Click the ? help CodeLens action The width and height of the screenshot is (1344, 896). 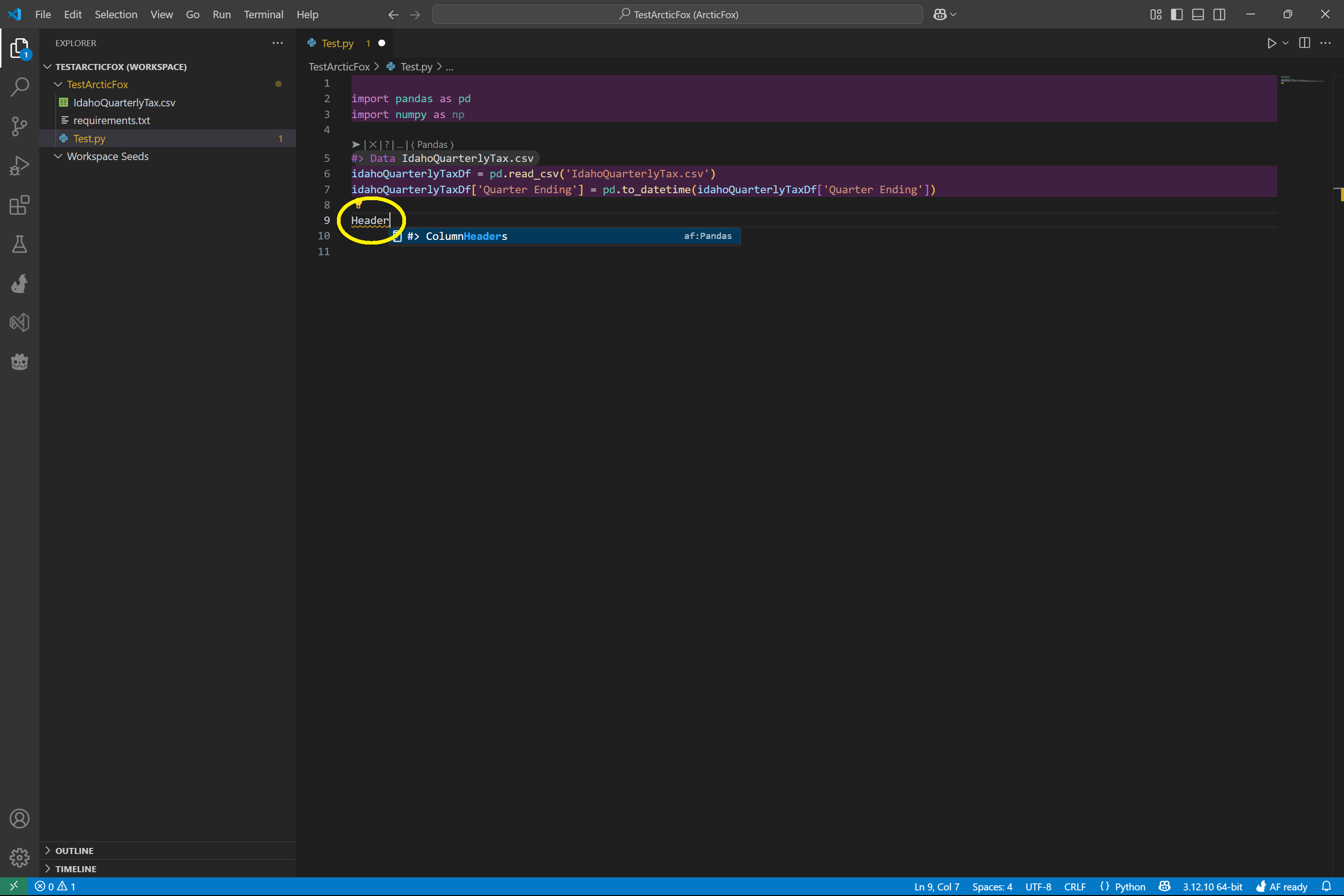click(387, 145)
